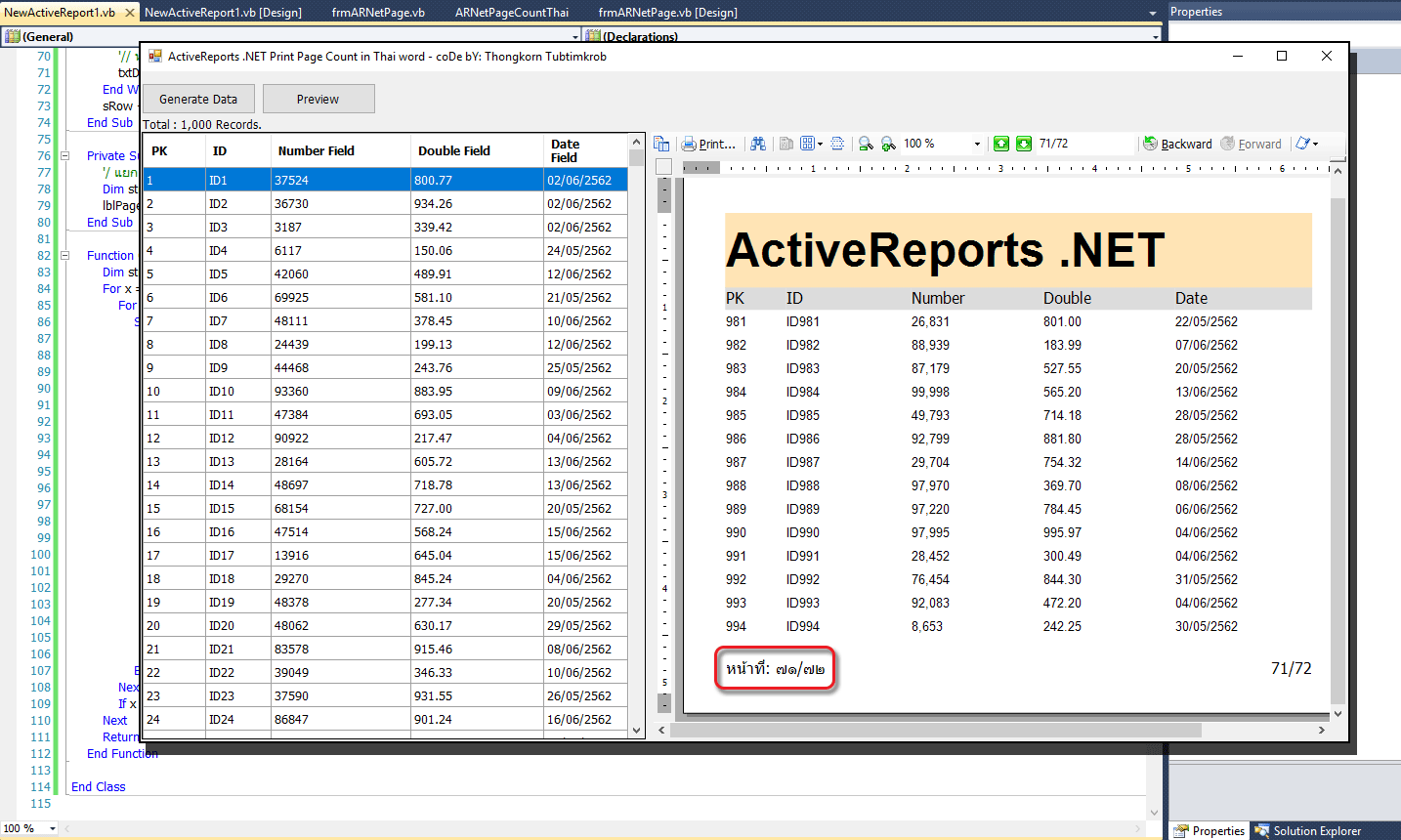
Task: Switch to ARNetPageCountThai tab
Action: click(512, 13)
